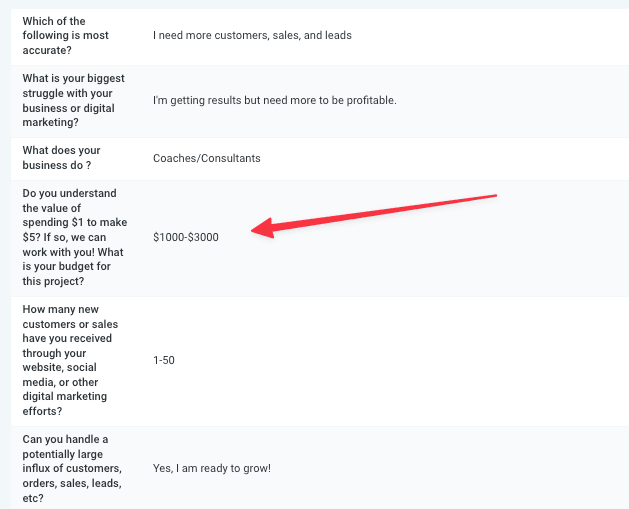
Task: Select the "What does your business do ?" label
Action: (61, 158)
